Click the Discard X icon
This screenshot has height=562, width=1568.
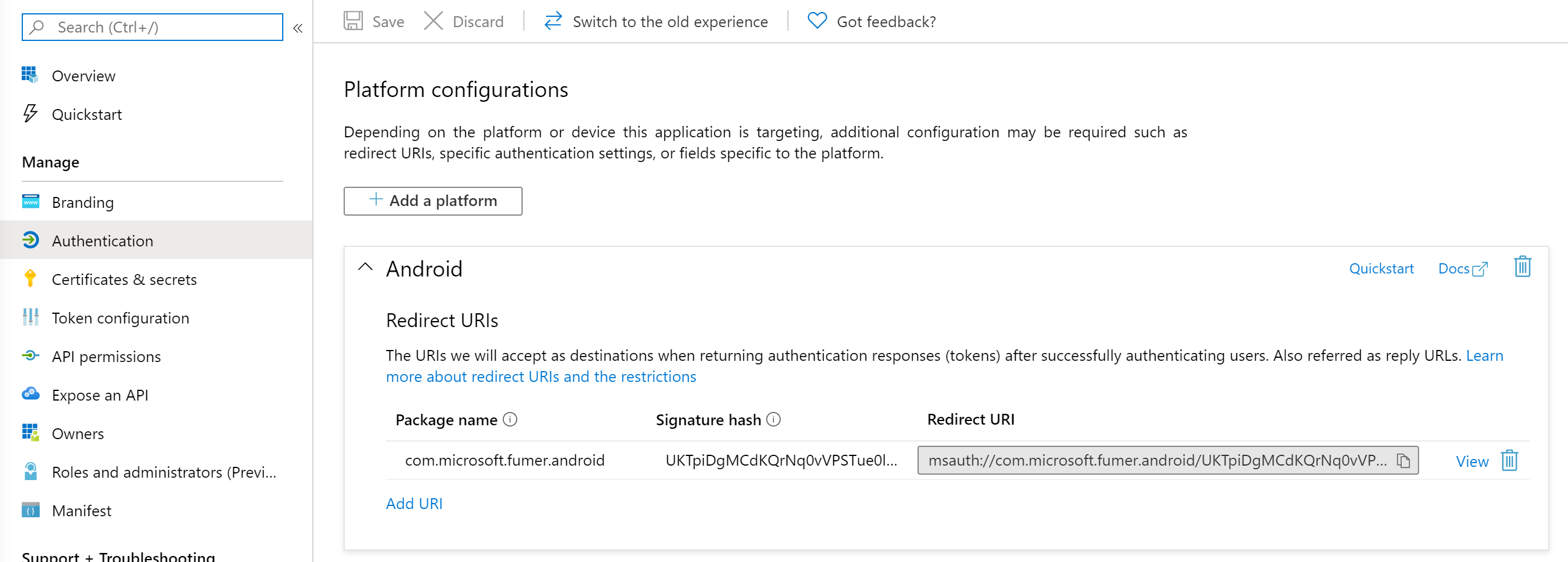tap(433, 21)
